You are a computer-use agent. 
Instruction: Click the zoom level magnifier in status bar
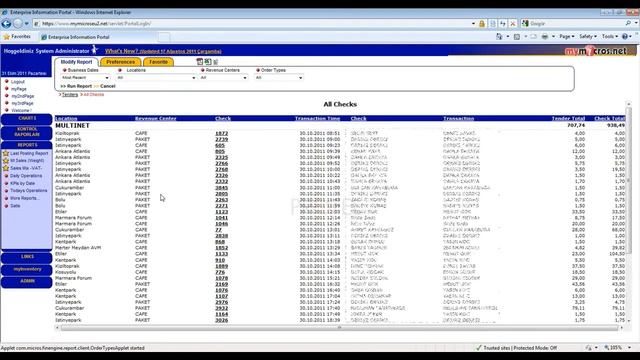click(x=607, y=348)
